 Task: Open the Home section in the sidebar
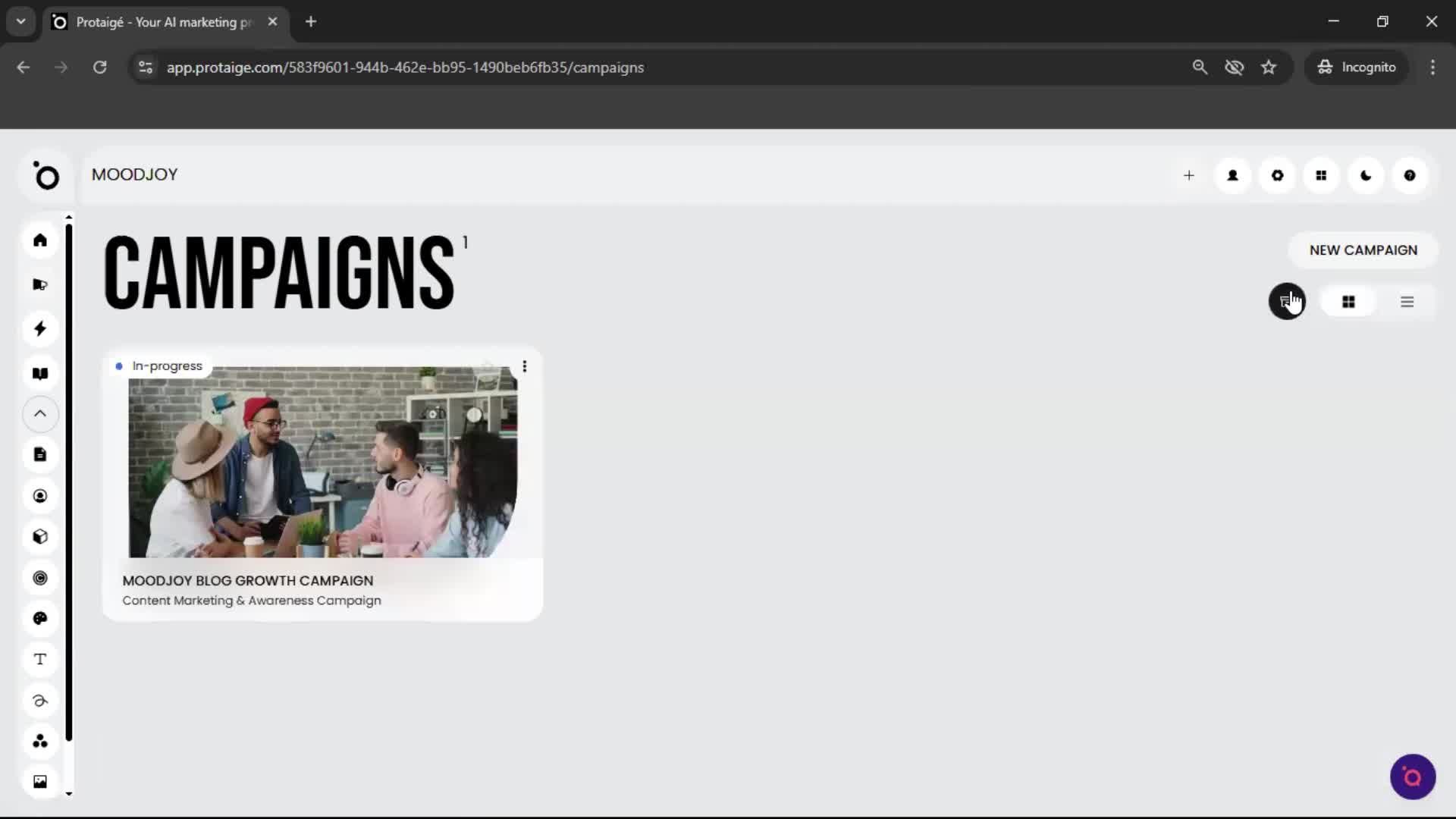coord(39,240)
